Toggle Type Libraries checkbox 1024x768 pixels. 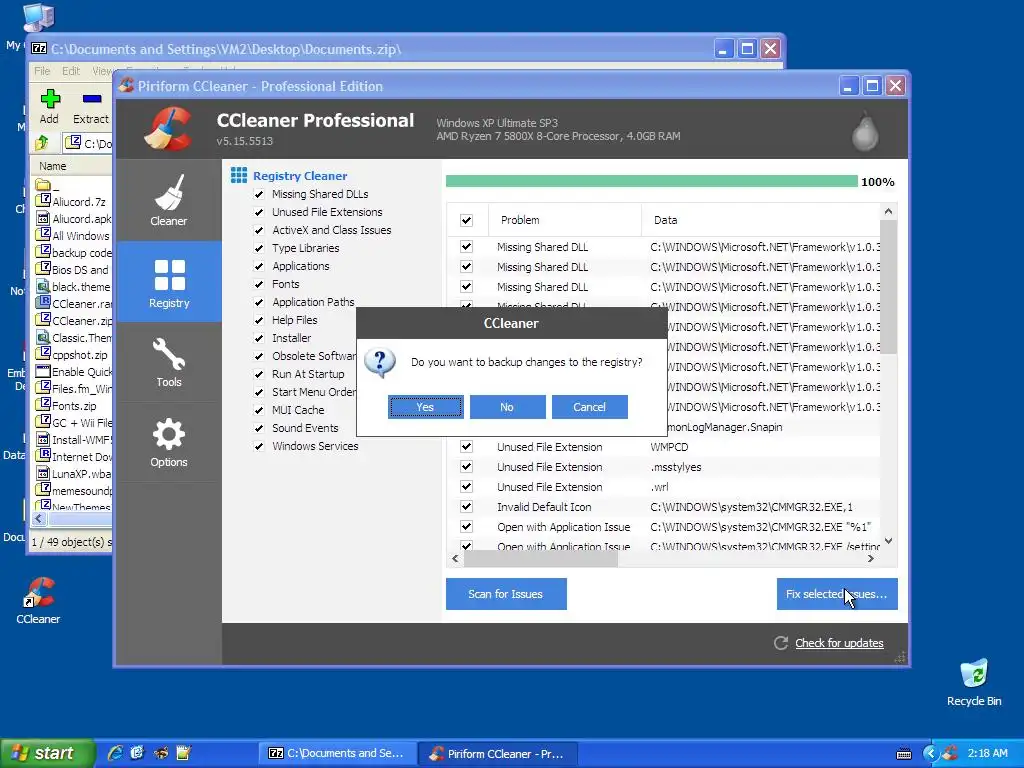pos(259,248)
